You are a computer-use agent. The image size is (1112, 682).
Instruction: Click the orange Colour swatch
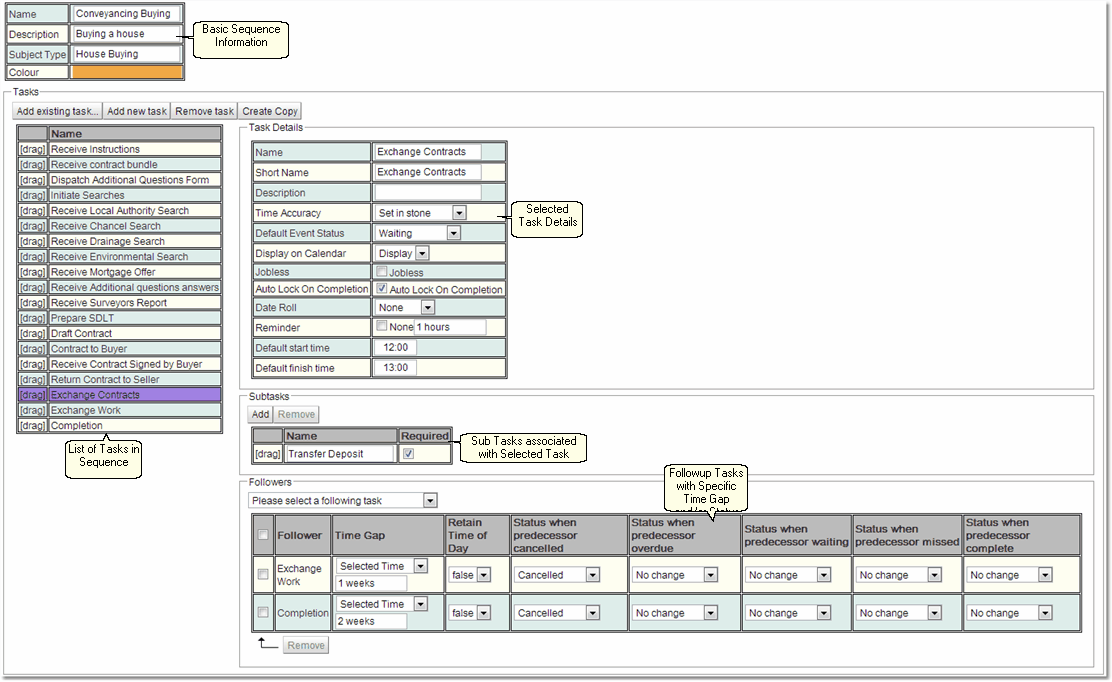click(127, 72)
